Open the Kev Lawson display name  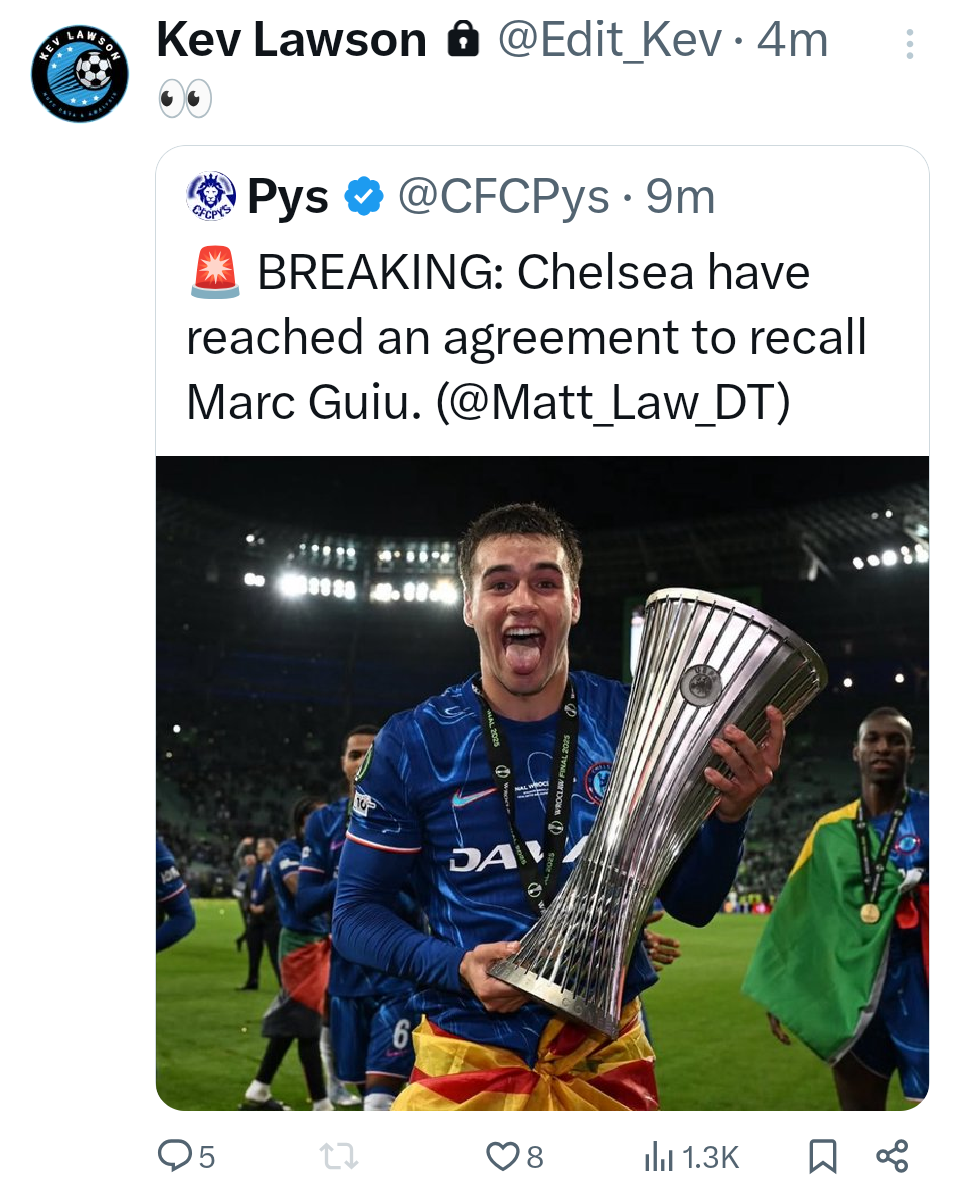click(x=291, y=40)
